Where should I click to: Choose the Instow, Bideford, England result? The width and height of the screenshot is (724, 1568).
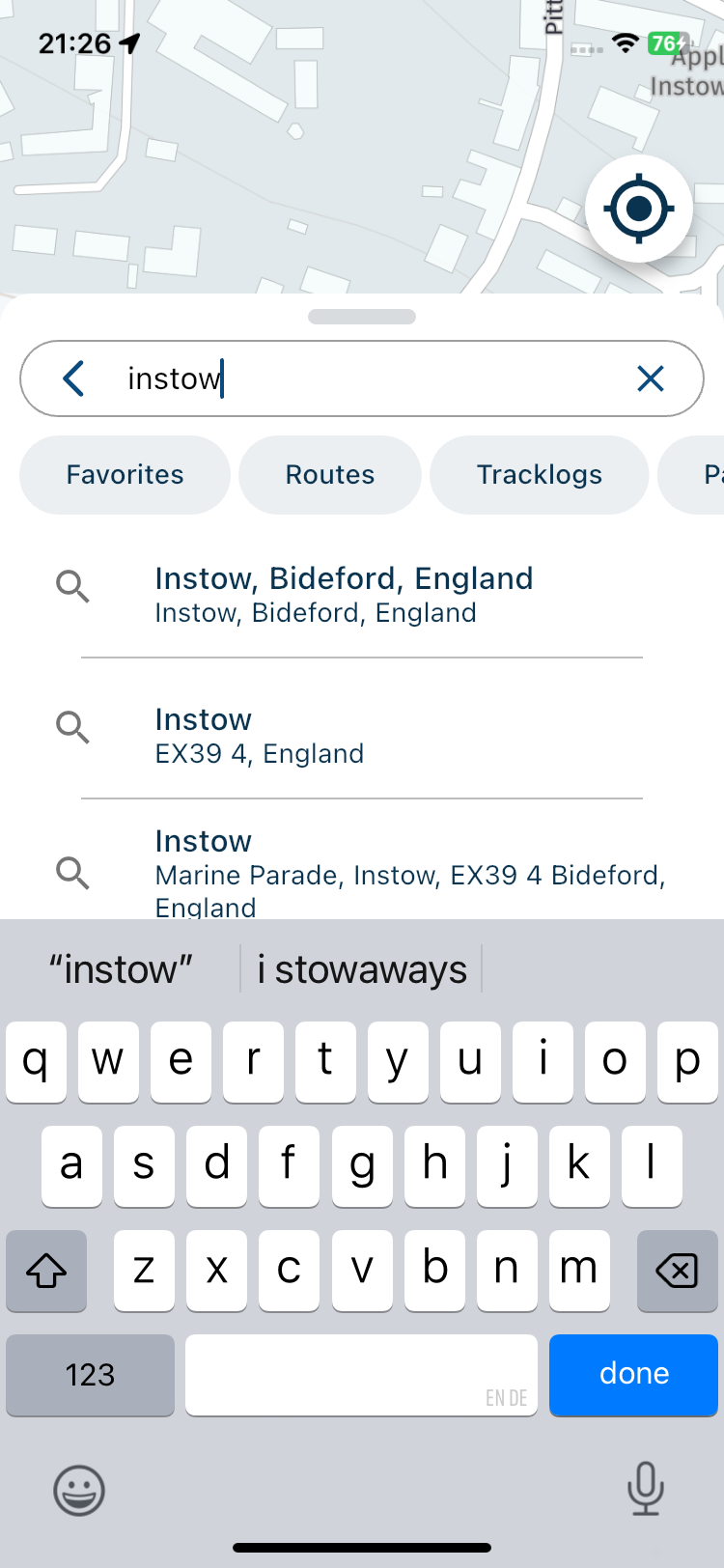[345, 595]
